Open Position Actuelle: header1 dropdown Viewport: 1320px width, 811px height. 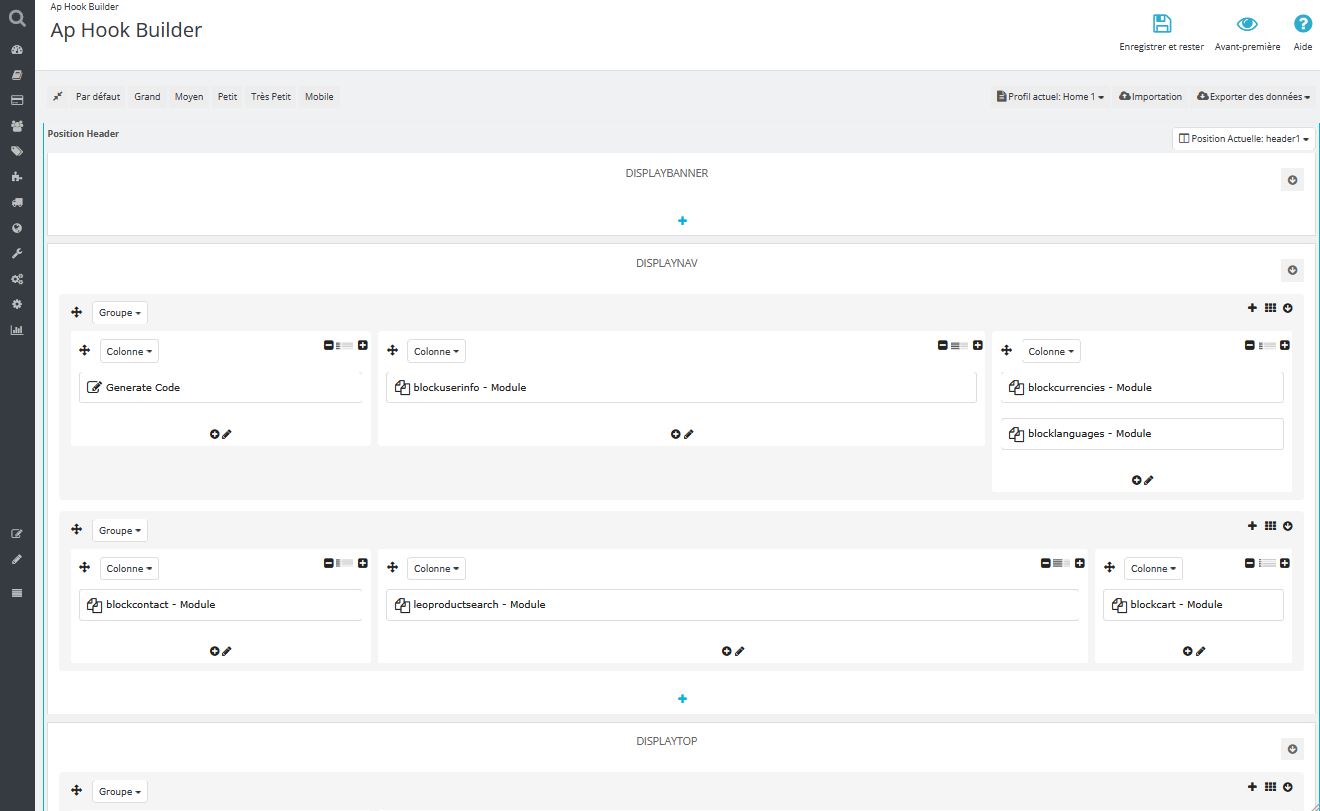(x=1243, y=139)
